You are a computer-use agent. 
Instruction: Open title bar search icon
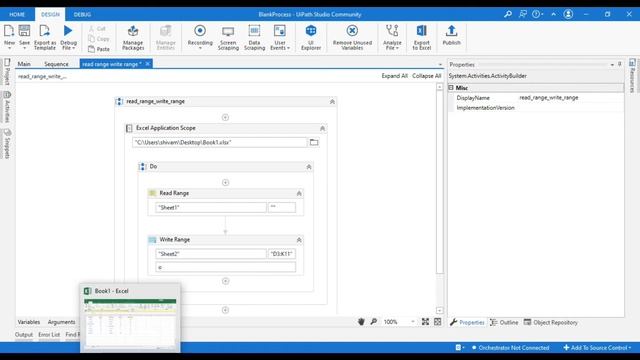[x=508, y=14]
